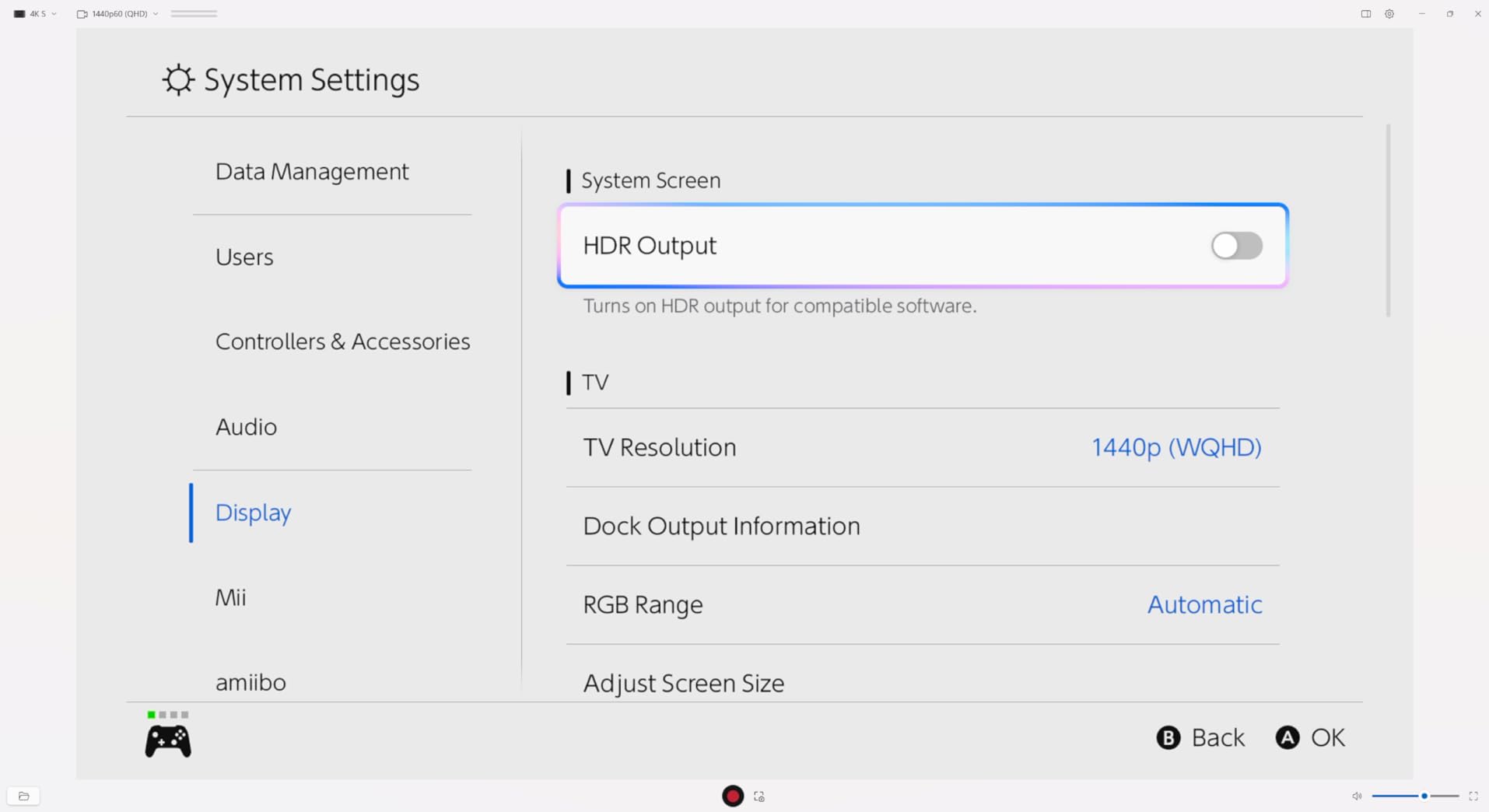This screenshot has height=812, width=1489.
Task: Open the Audio settings category
Action: [246, 427]
